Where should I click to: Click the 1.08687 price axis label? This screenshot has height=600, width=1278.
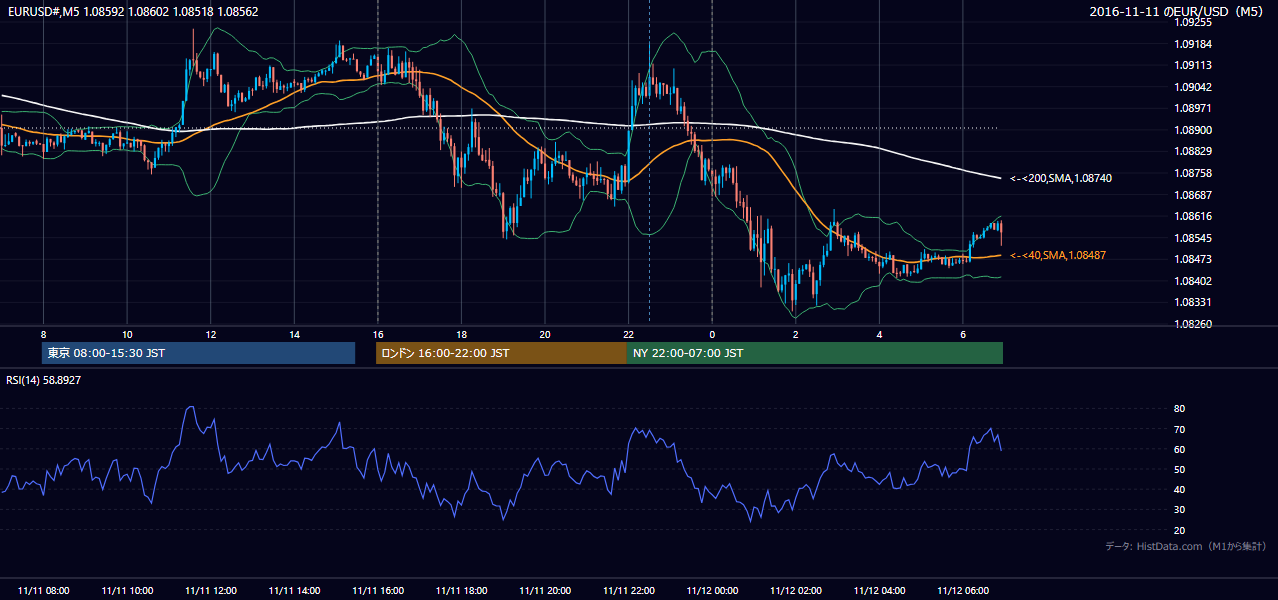click(x=1192, y=195)
